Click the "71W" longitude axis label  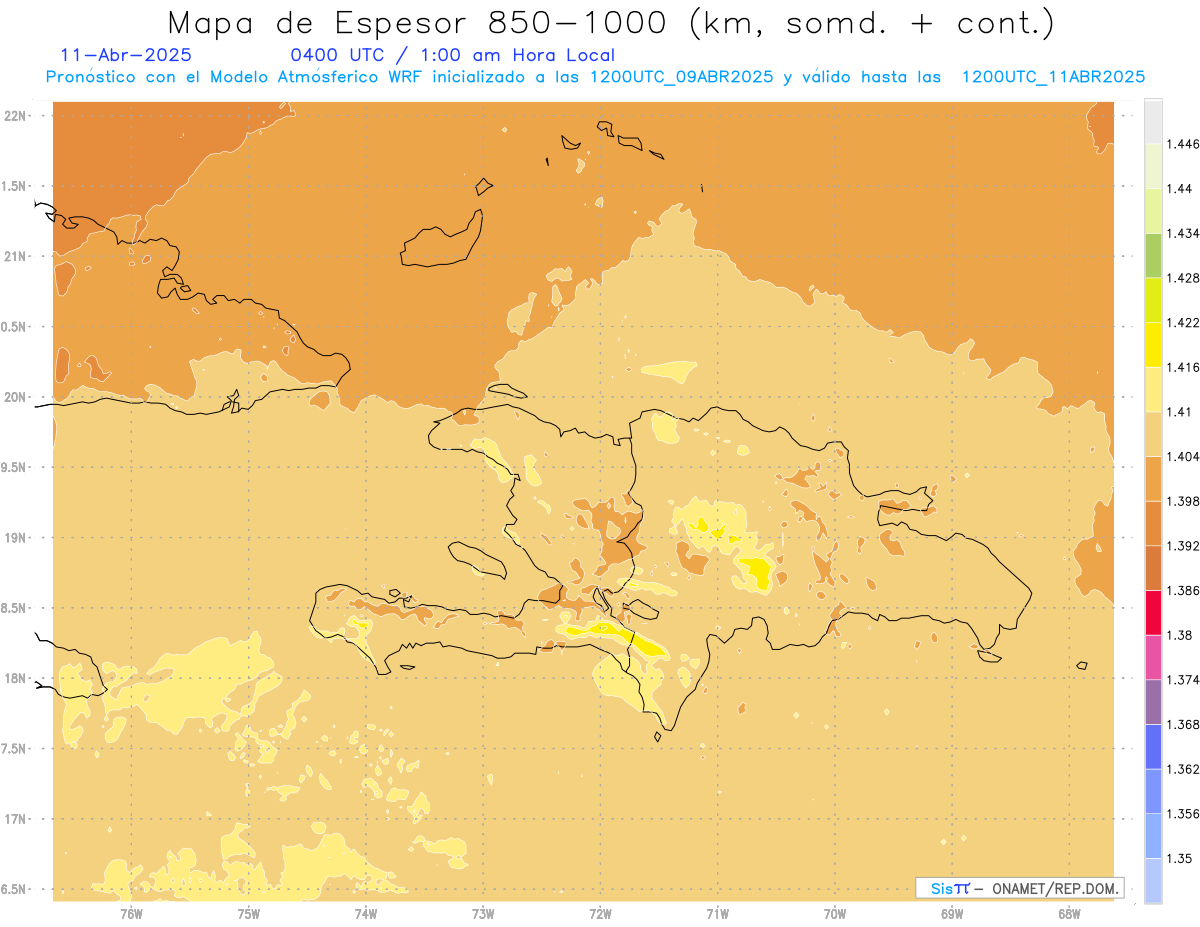[x=717, y=913]
